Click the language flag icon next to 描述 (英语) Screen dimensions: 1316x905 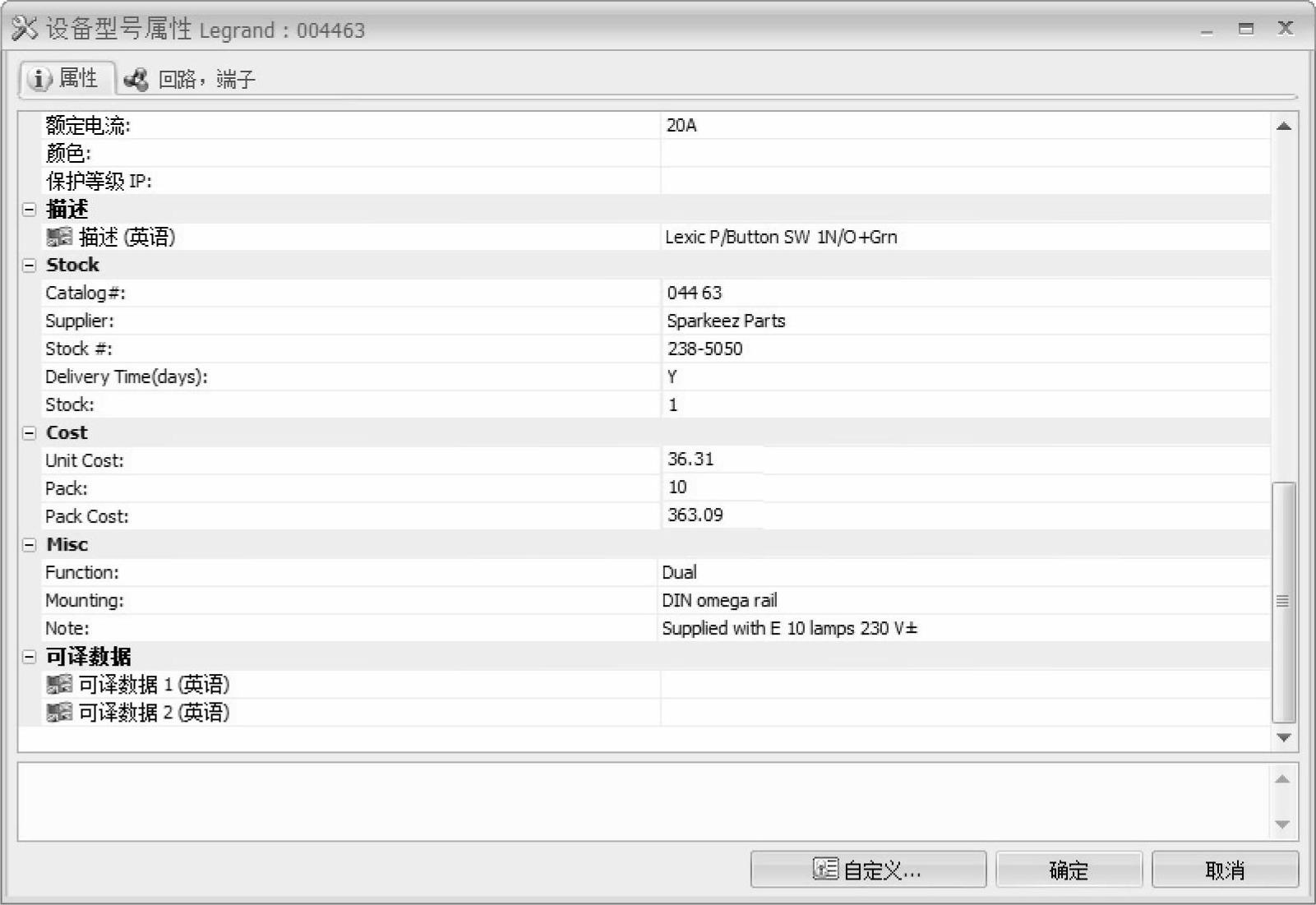59,238
